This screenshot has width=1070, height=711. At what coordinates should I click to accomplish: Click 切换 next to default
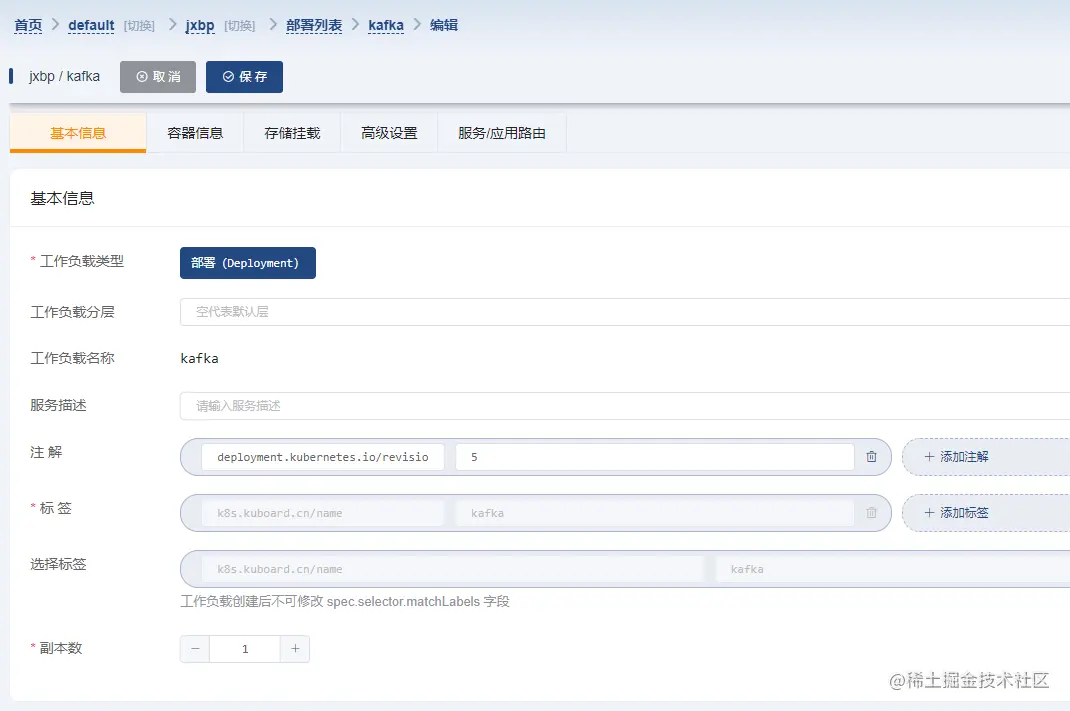pyautogui.click(x=139, y=26)
